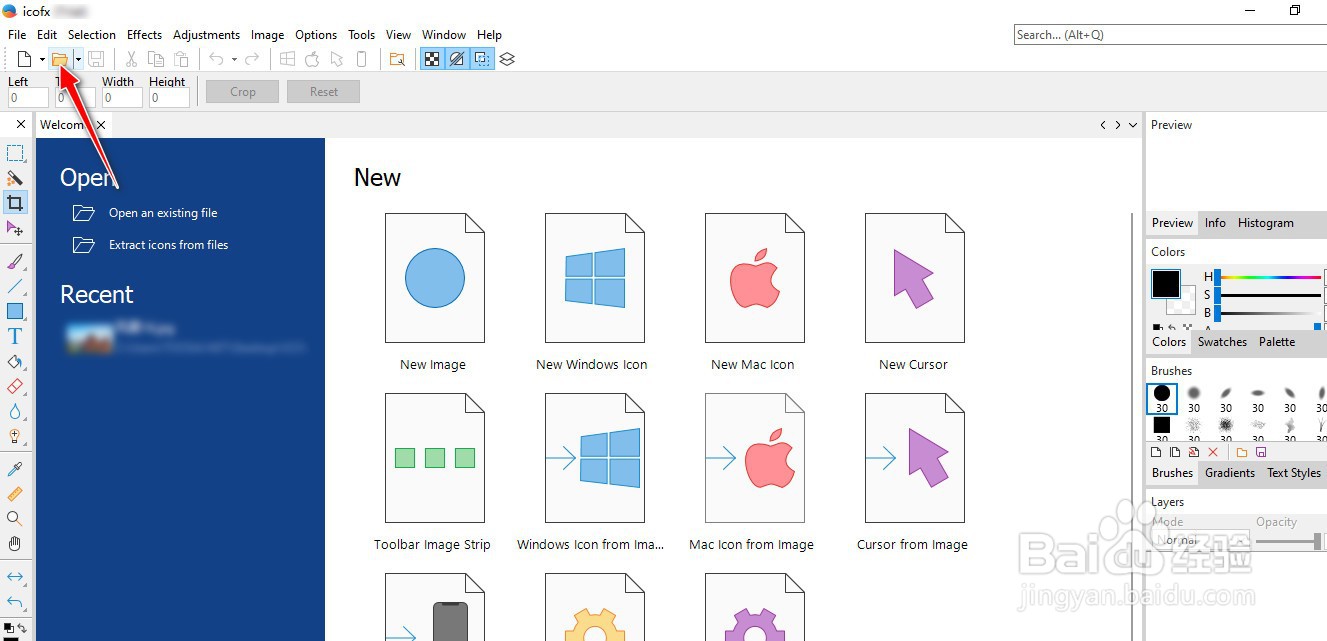The height and width of the screenshot is (641, 1327).
Task: Click Open an existing file link
Action: tap(162, 213)
